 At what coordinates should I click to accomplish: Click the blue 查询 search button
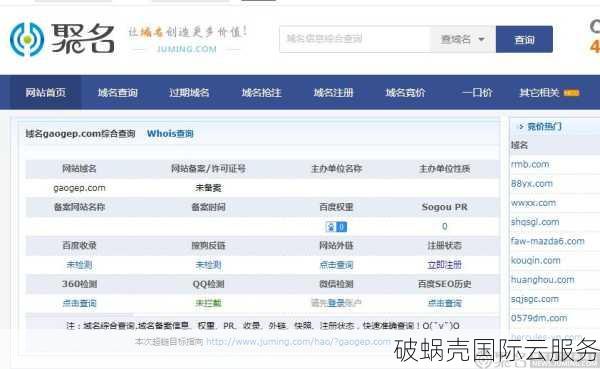[524, 39]
